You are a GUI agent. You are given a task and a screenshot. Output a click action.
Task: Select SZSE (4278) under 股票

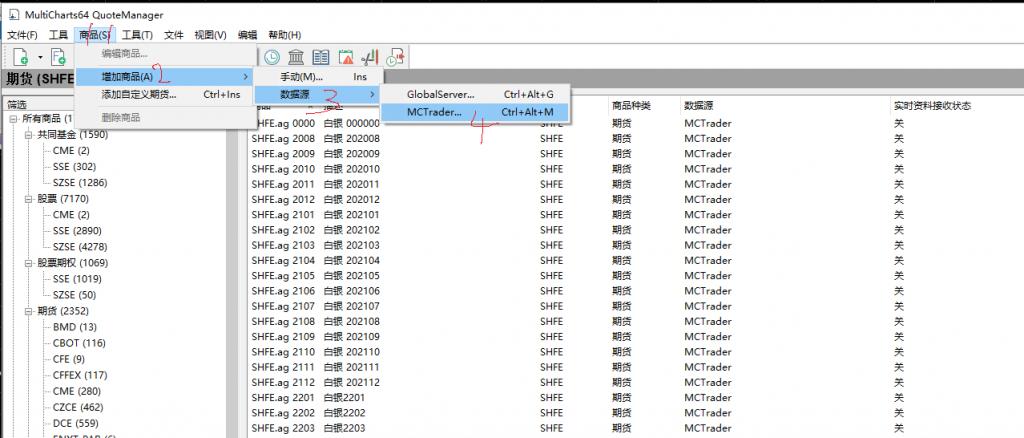[80, 247]
